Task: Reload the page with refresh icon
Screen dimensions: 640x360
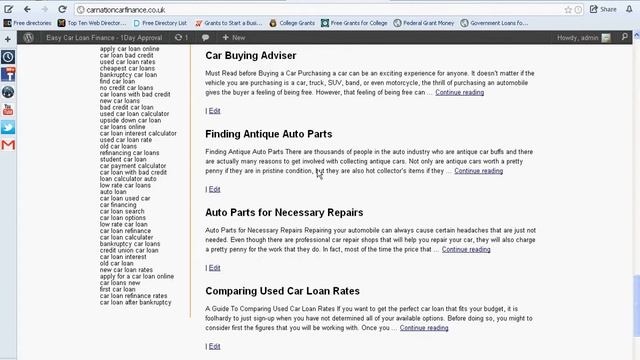Action: click(62, 9)
